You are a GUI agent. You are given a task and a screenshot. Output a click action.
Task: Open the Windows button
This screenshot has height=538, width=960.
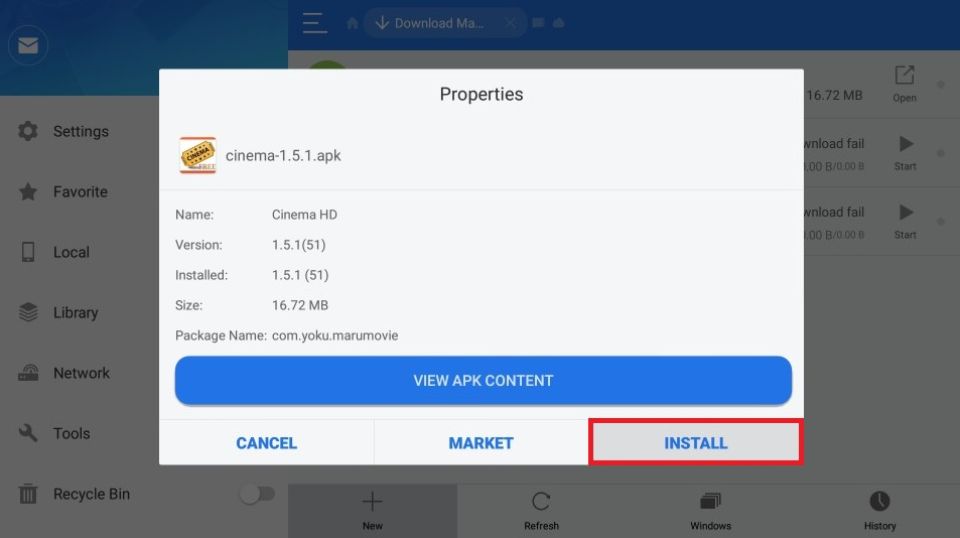coord(710,510)
